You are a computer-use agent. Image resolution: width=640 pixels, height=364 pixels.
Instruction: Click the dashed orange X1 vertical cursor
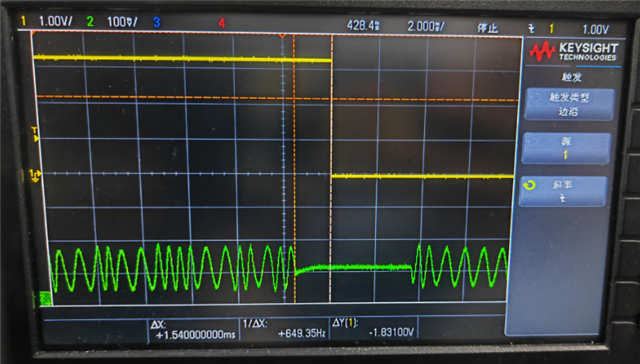(294, 168)
